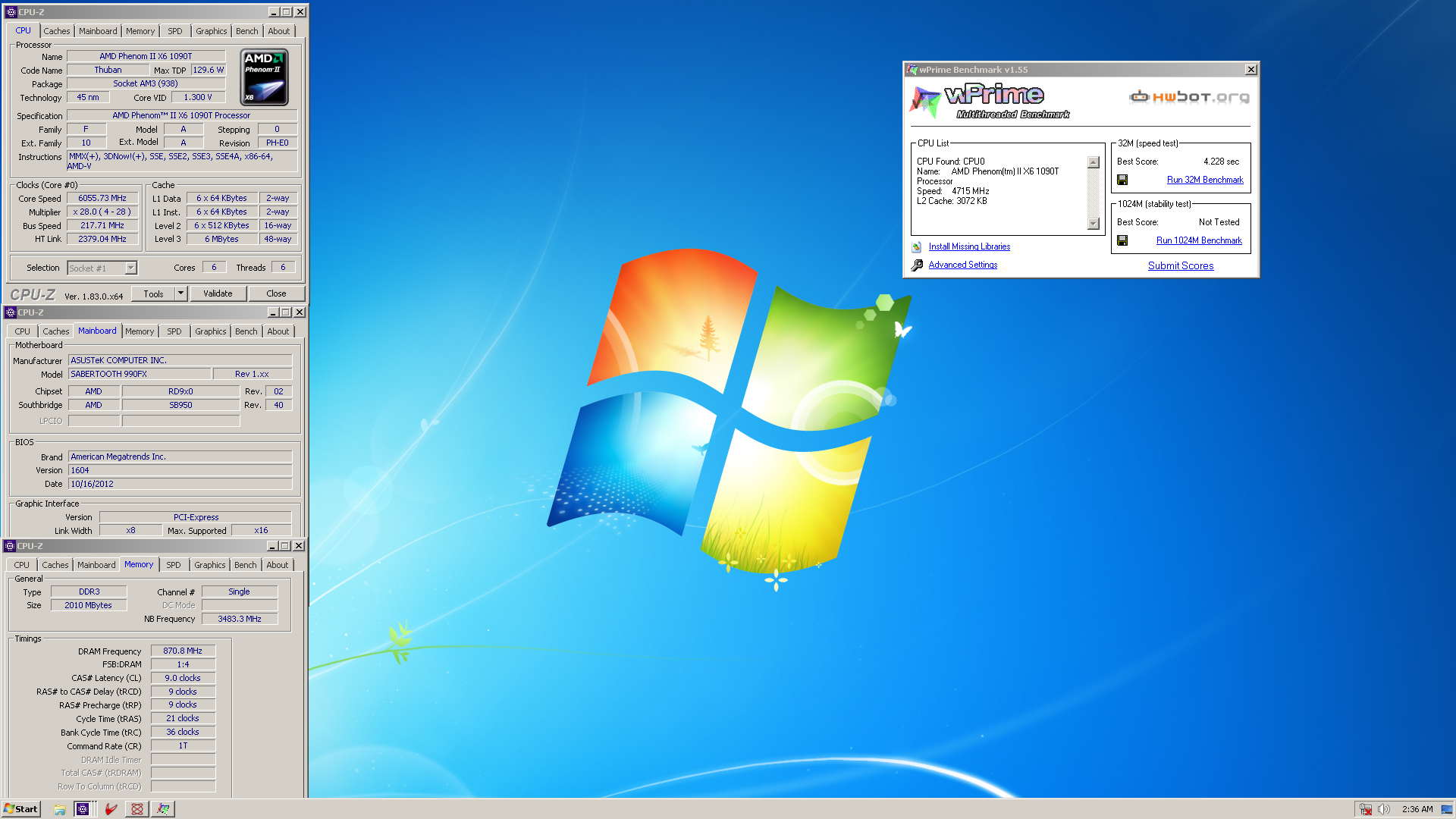This screenshot has width=1456, height=819.
Task: Click the wPrime save icon for the 32M score
Action: point(1122,180)
